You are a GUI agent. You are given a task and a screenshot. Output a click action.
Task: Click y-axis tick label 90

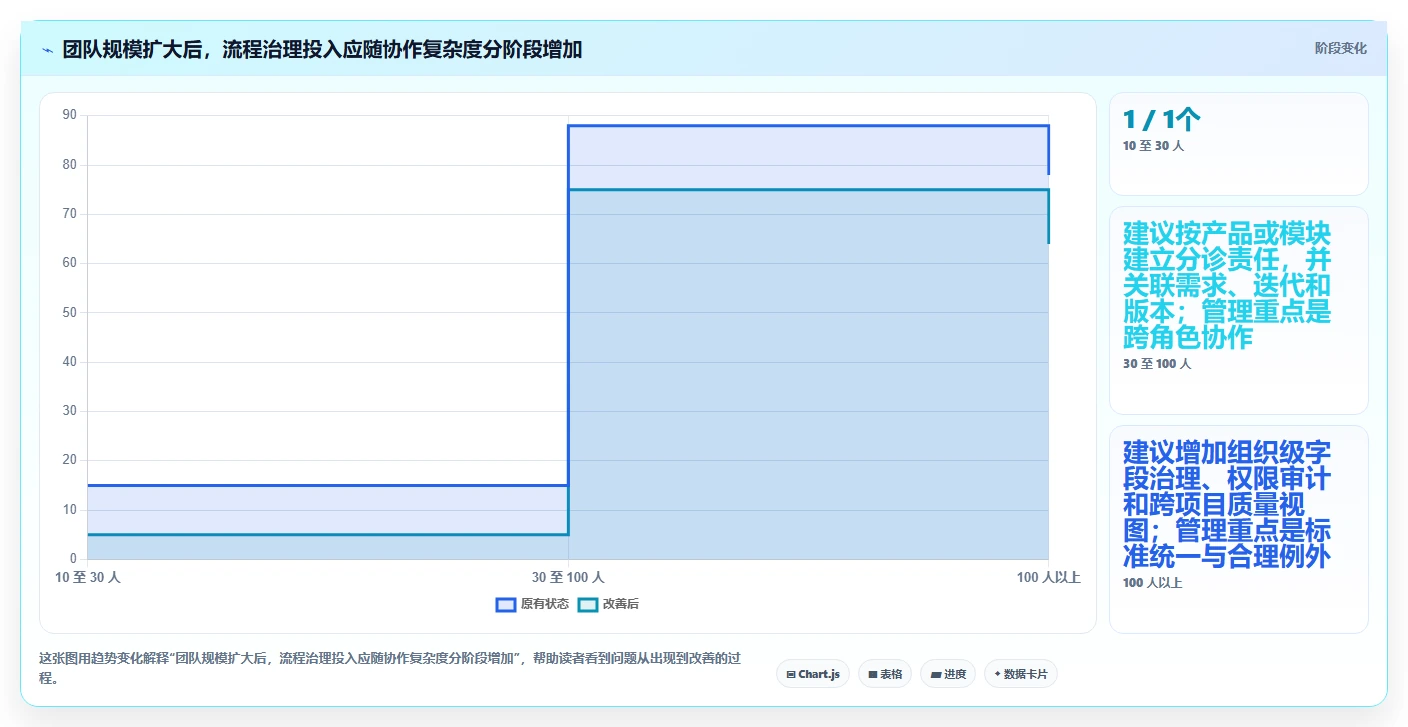(x=70, y=115)
